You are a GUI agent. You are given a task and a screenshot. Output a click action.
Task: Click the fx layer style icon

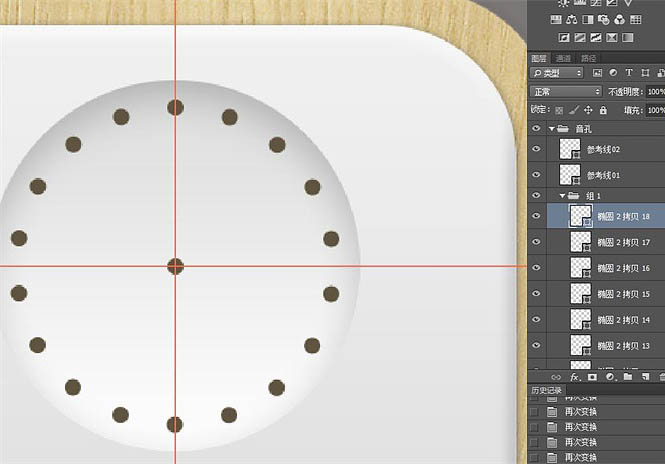coord(576,377)
